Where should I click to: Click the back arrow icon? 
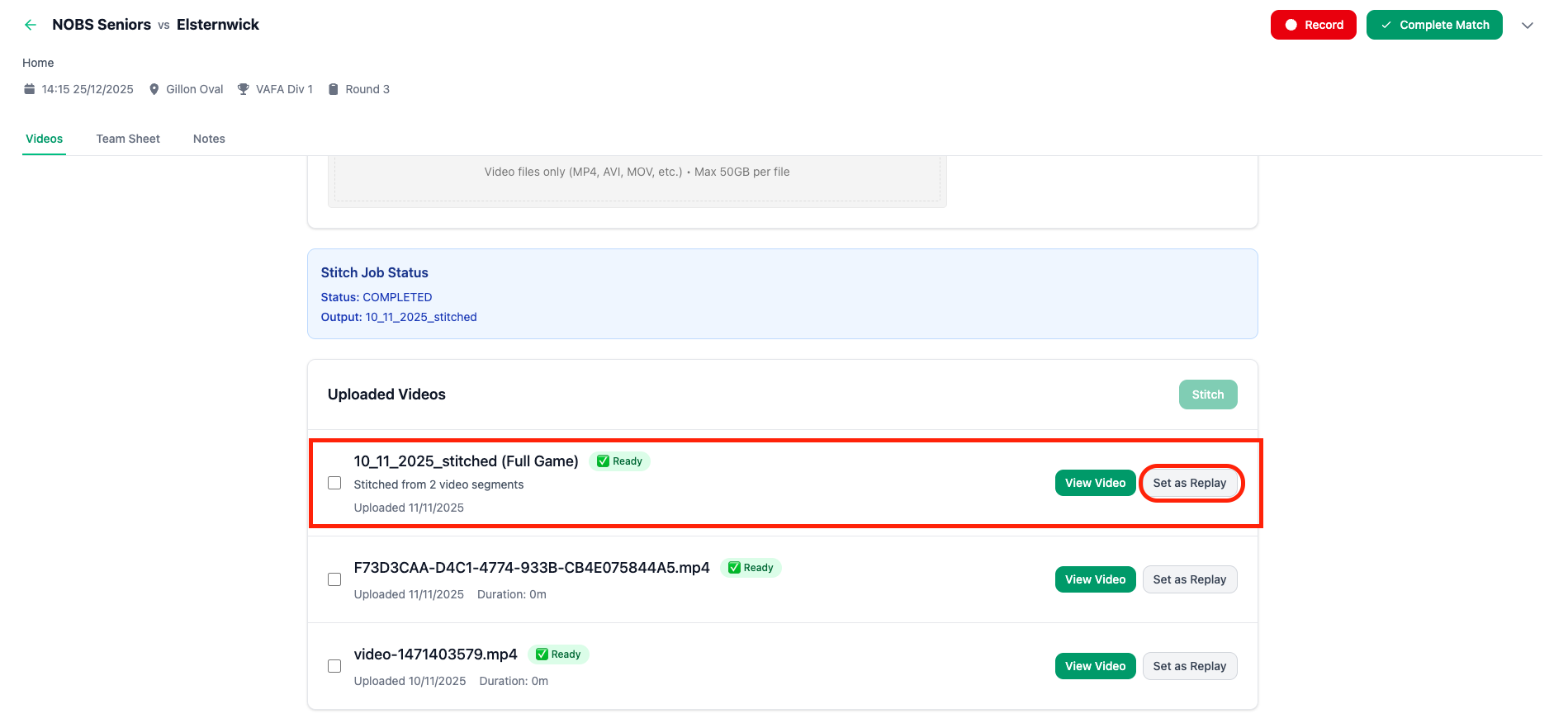(31, 25)
